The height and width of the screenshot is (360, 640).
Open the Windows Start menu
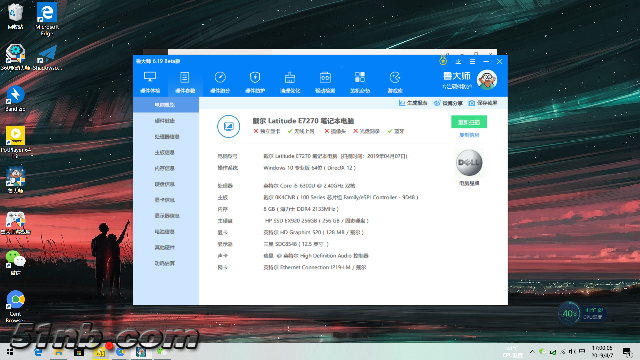(x=10, y=352)
